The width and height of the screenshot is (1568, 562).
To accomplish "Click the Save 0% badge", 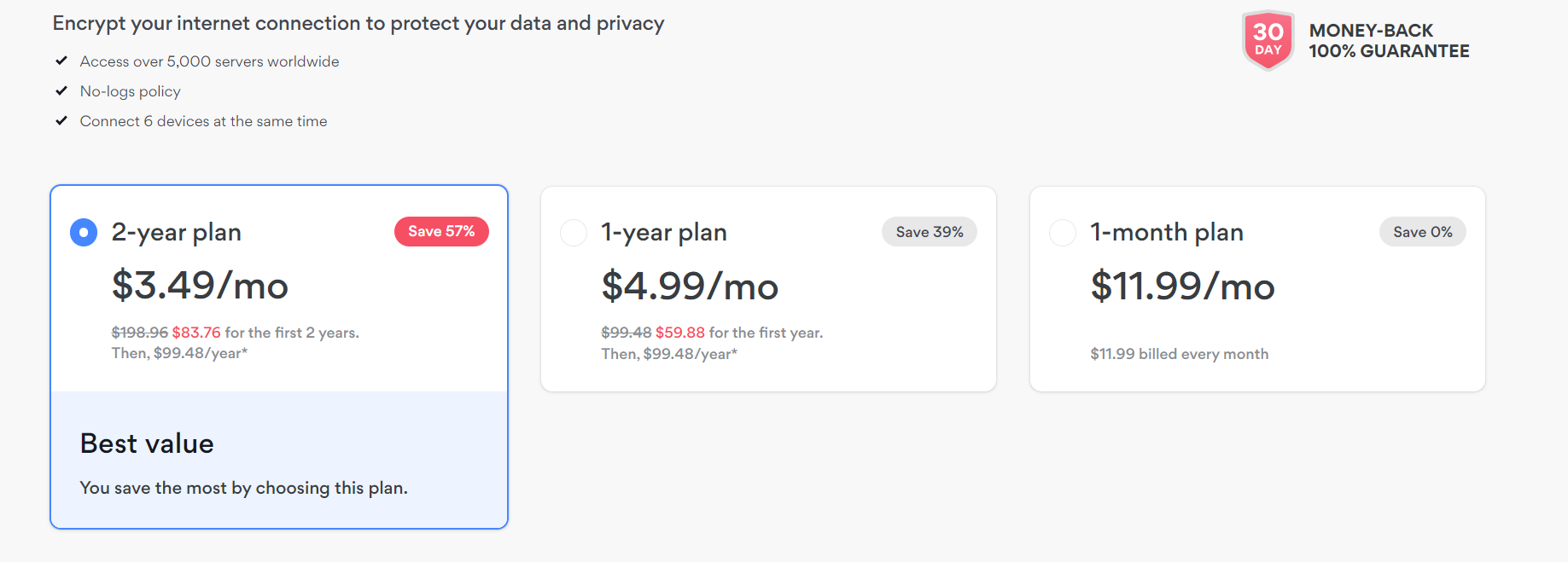I will (x=1423, y=232).
